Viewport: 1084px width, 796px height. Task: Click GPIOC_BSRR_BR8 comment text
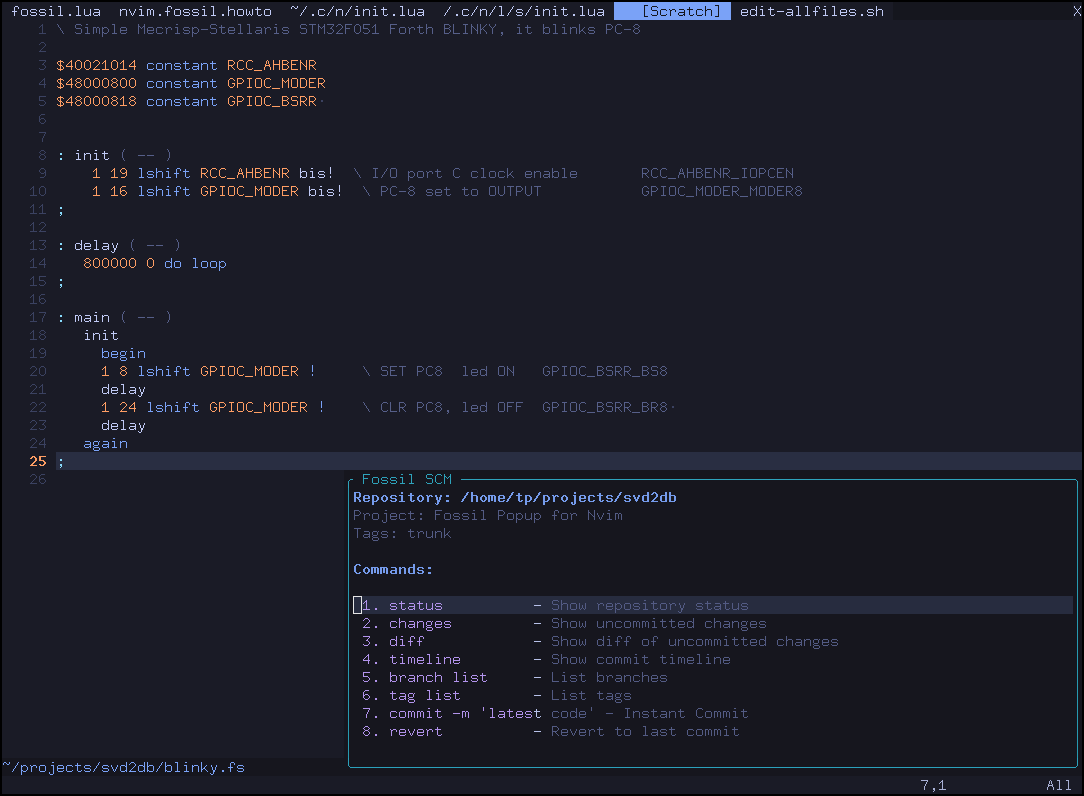tap(604, 407)
